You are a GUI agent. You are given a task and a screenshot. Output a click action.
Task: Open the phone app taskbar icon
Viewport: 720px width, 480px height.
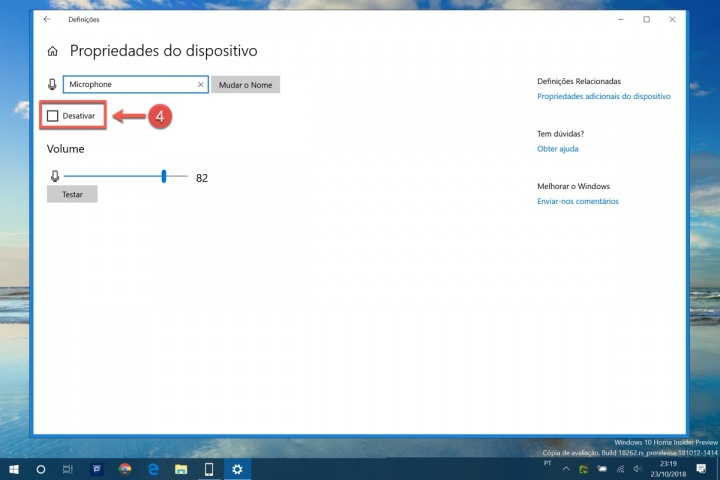coord(209,469)
